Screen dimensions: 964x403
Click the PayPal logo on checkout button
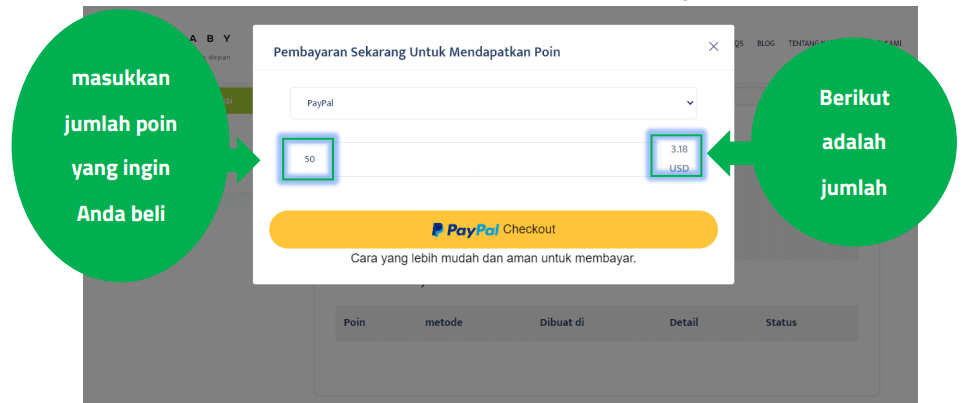[x=465, y=229]
